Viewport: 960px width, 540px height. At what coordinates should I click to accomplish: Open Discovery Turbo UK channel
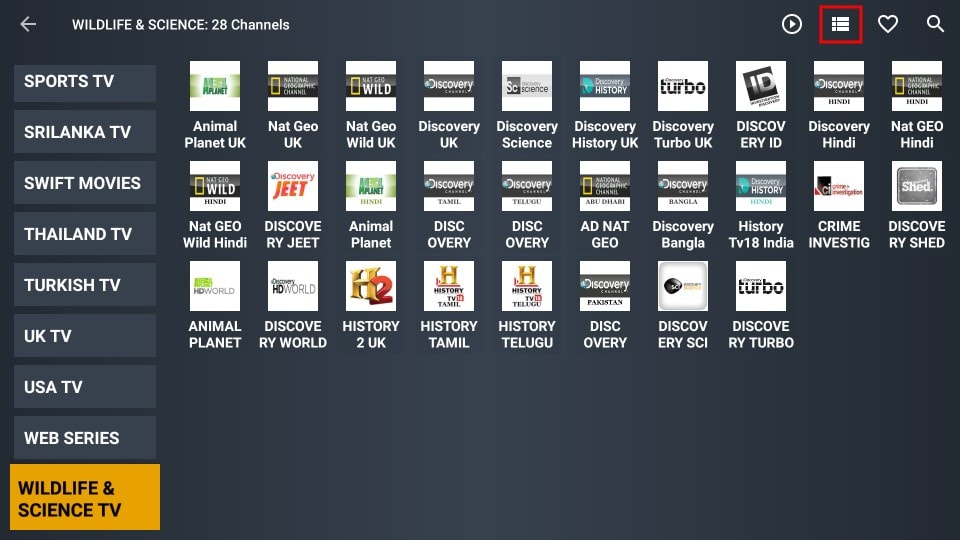[683, 106]
